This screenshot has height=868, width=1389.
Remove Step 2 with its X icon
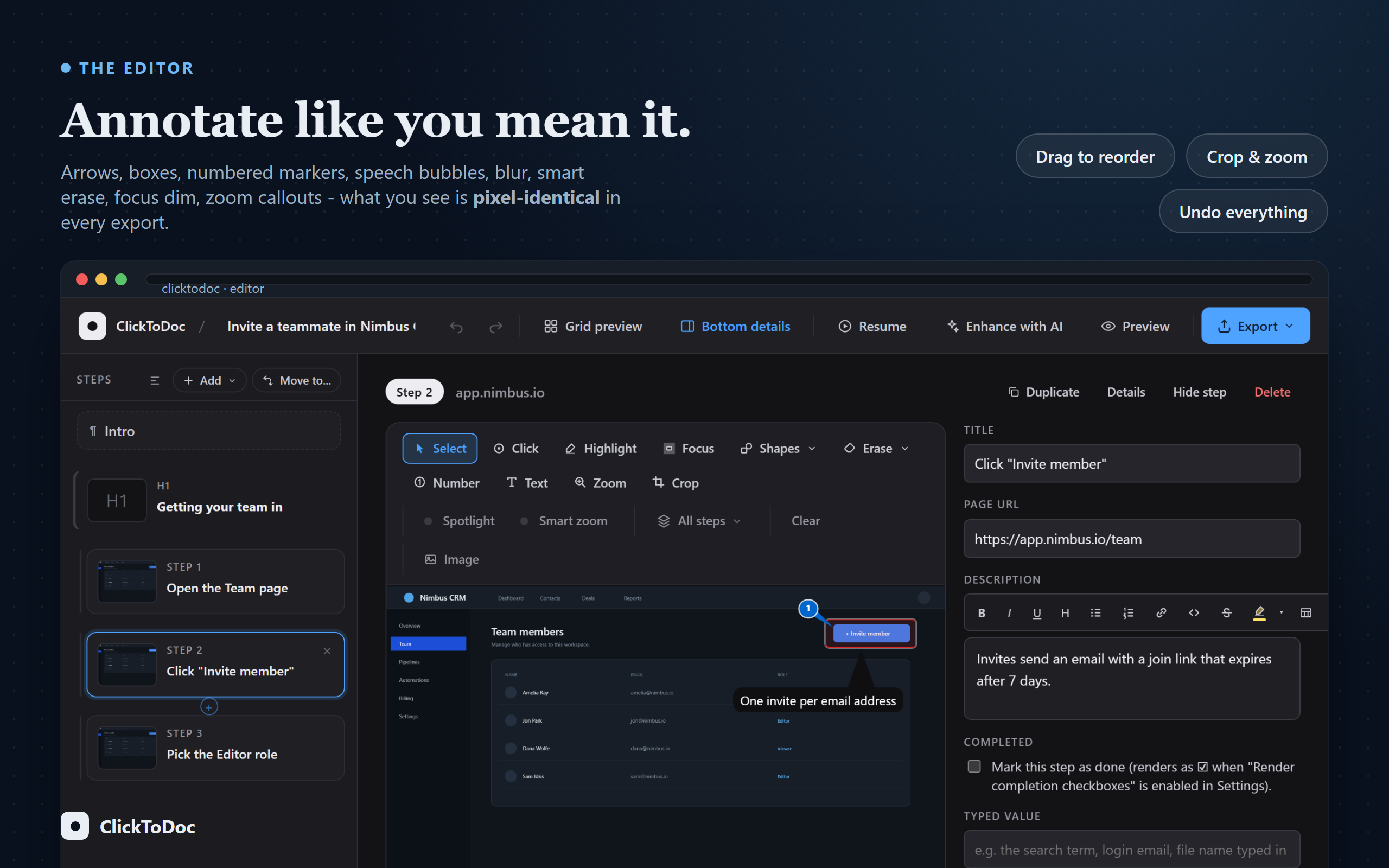(327, 651)
